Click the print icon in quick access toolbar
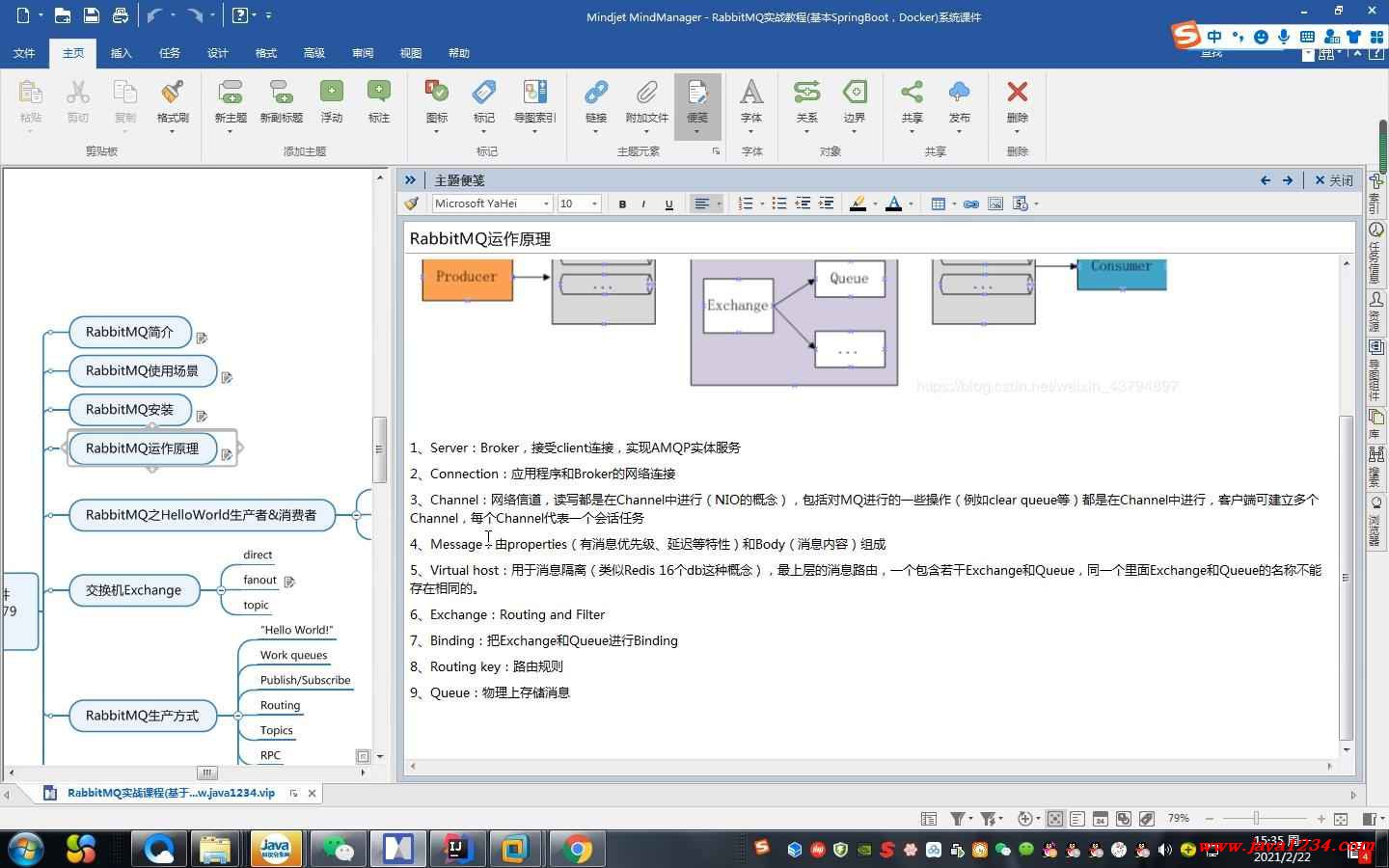Screen dimensions: 1389x868 click(x=121, y=15)
